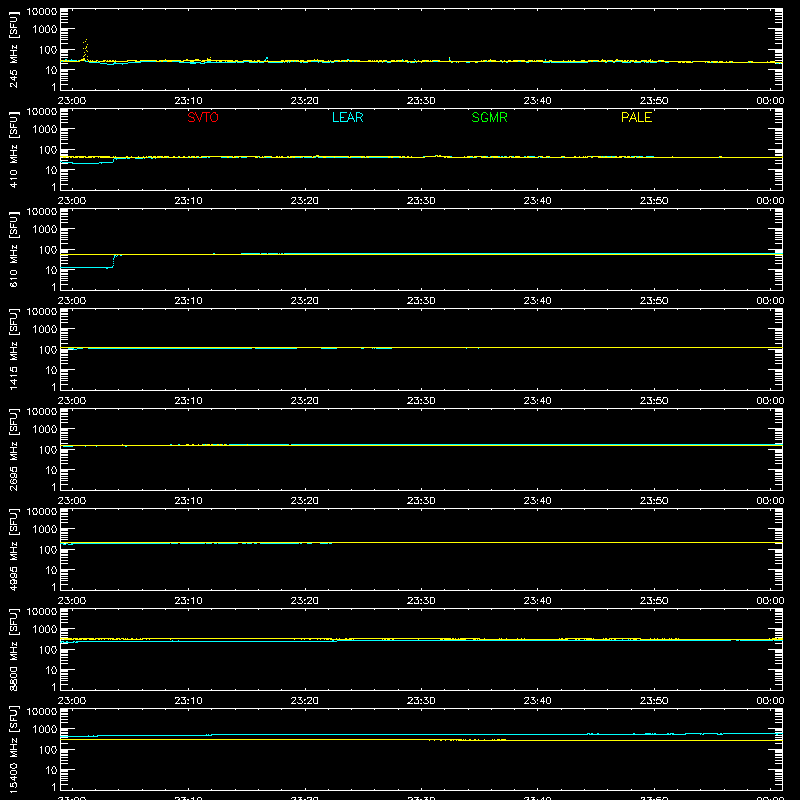Click the 100 tick value on 610 MHz axis

tap(48, 250)
